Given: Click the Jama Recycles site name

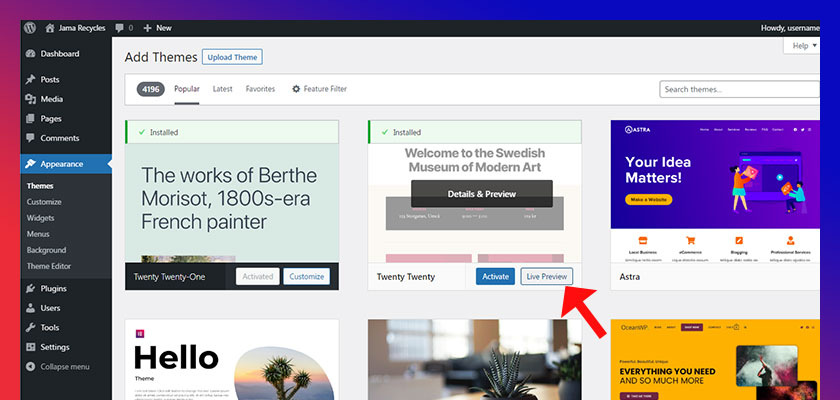Looking at the screenshot, I should pos(82,28).
